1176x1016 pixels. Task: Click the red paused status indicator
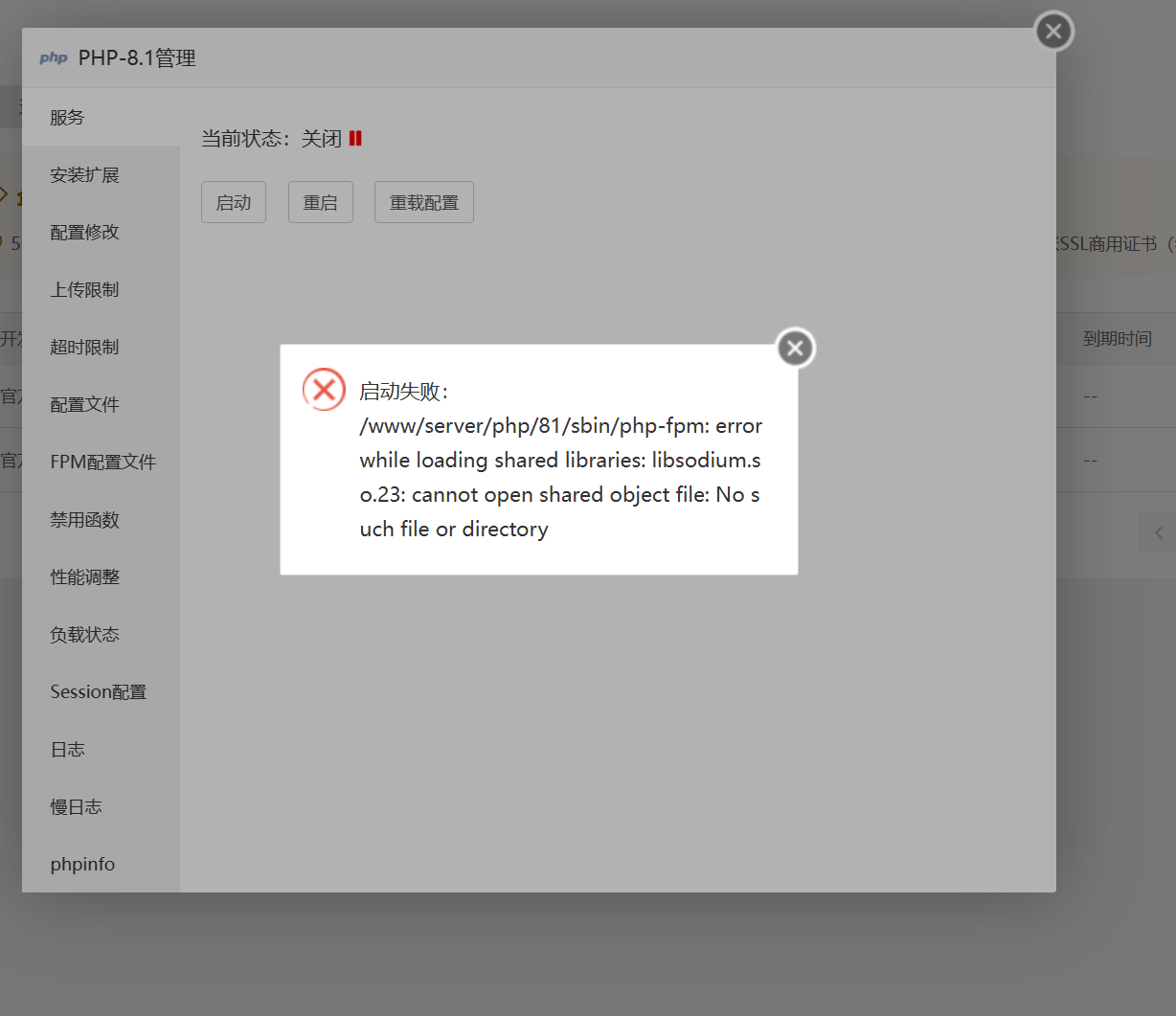[355, 139]
